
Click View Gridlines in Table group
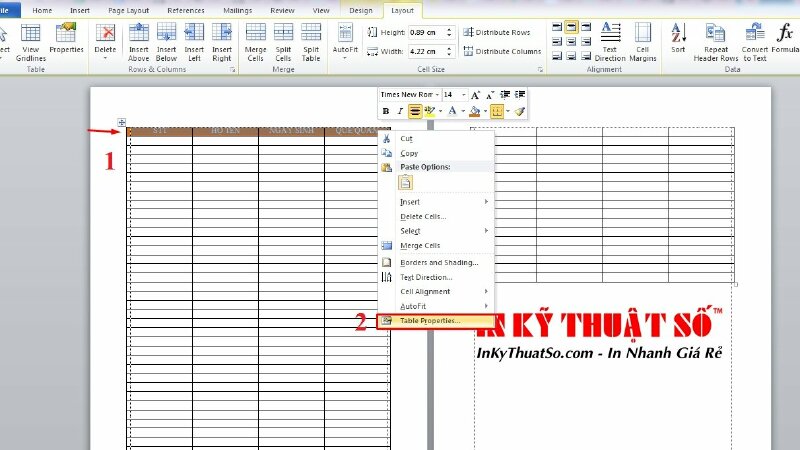pos(31,43)
